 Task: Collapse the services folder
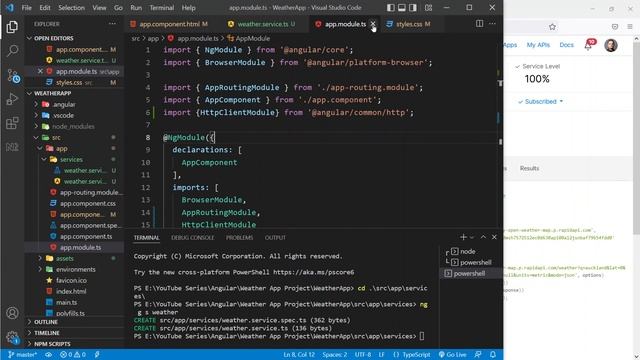click(71, 160)
